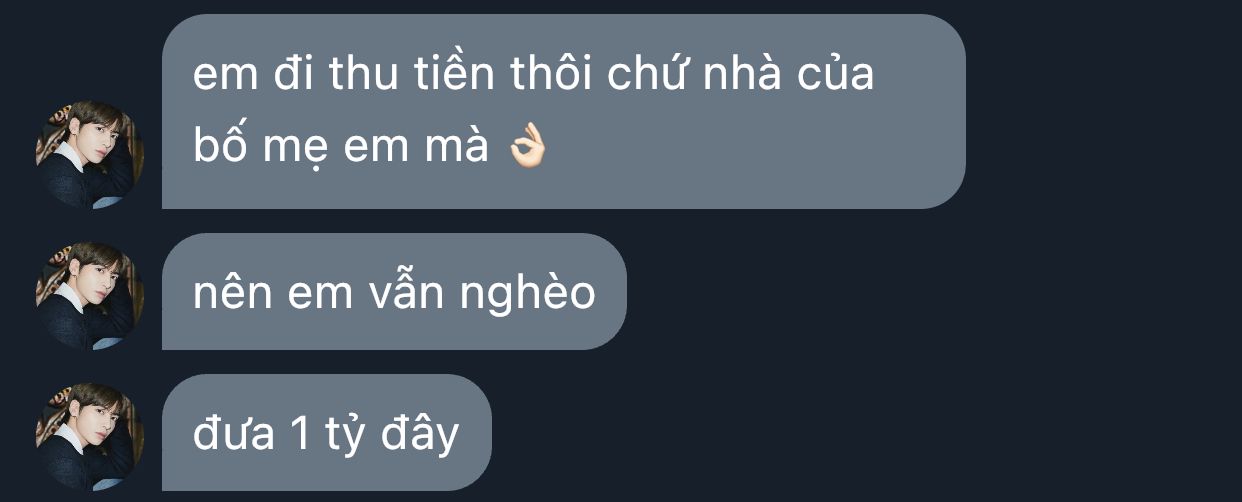Select the avatar beside "đưa 1 tỷ đây"

[90, 436]
